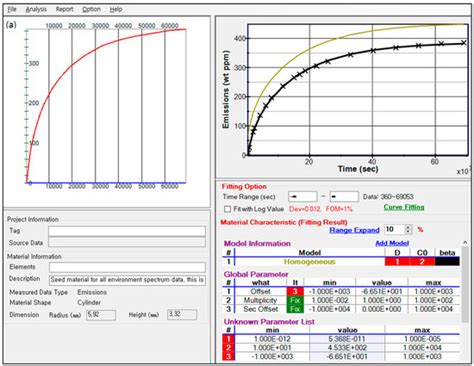Toggle the green Fix cell for Multiplicity
Screen dimensions: 474x366
point(295,300)
